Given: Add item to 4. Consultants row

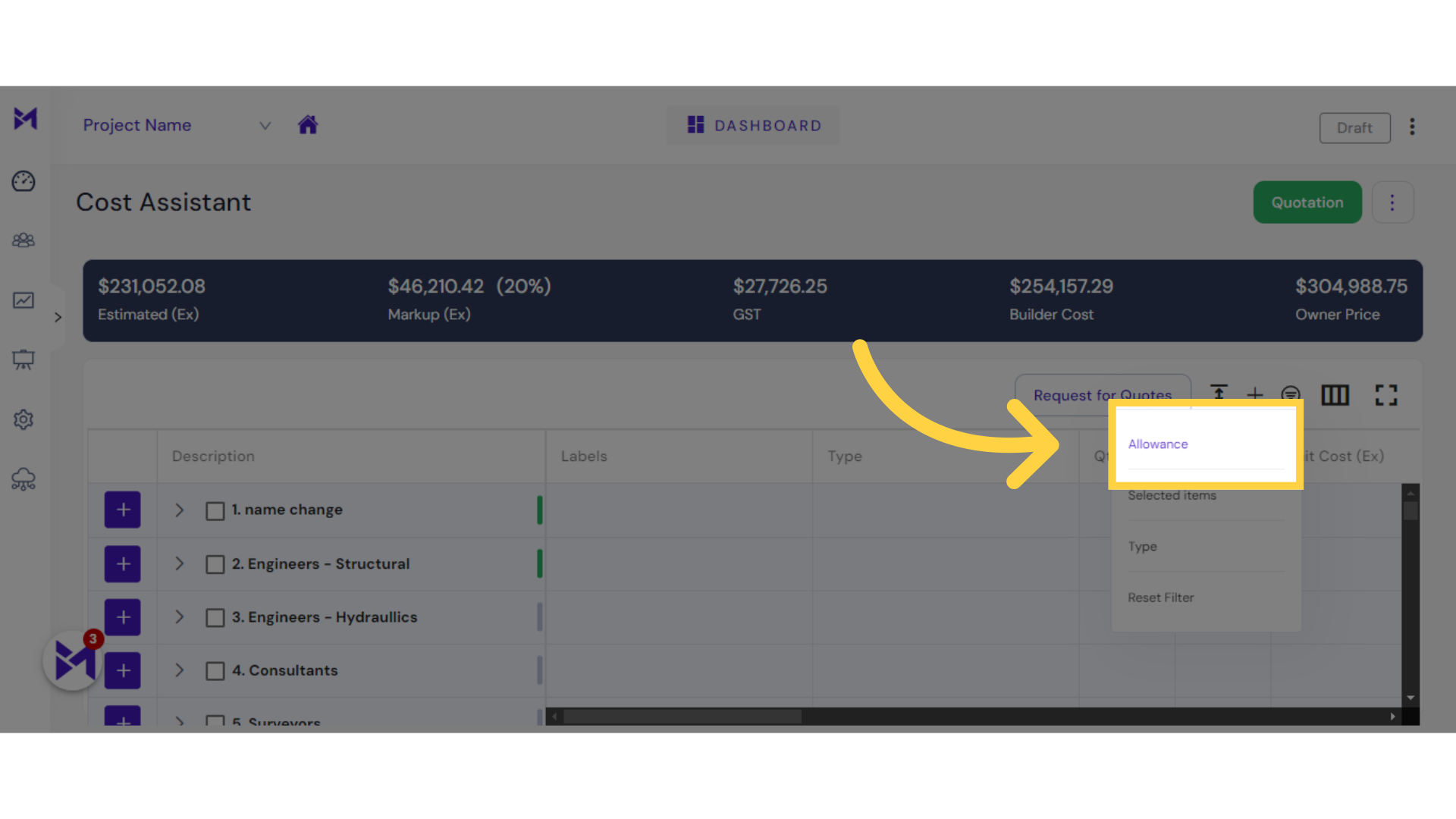Looking at the screenshot, I should [123, 670].
